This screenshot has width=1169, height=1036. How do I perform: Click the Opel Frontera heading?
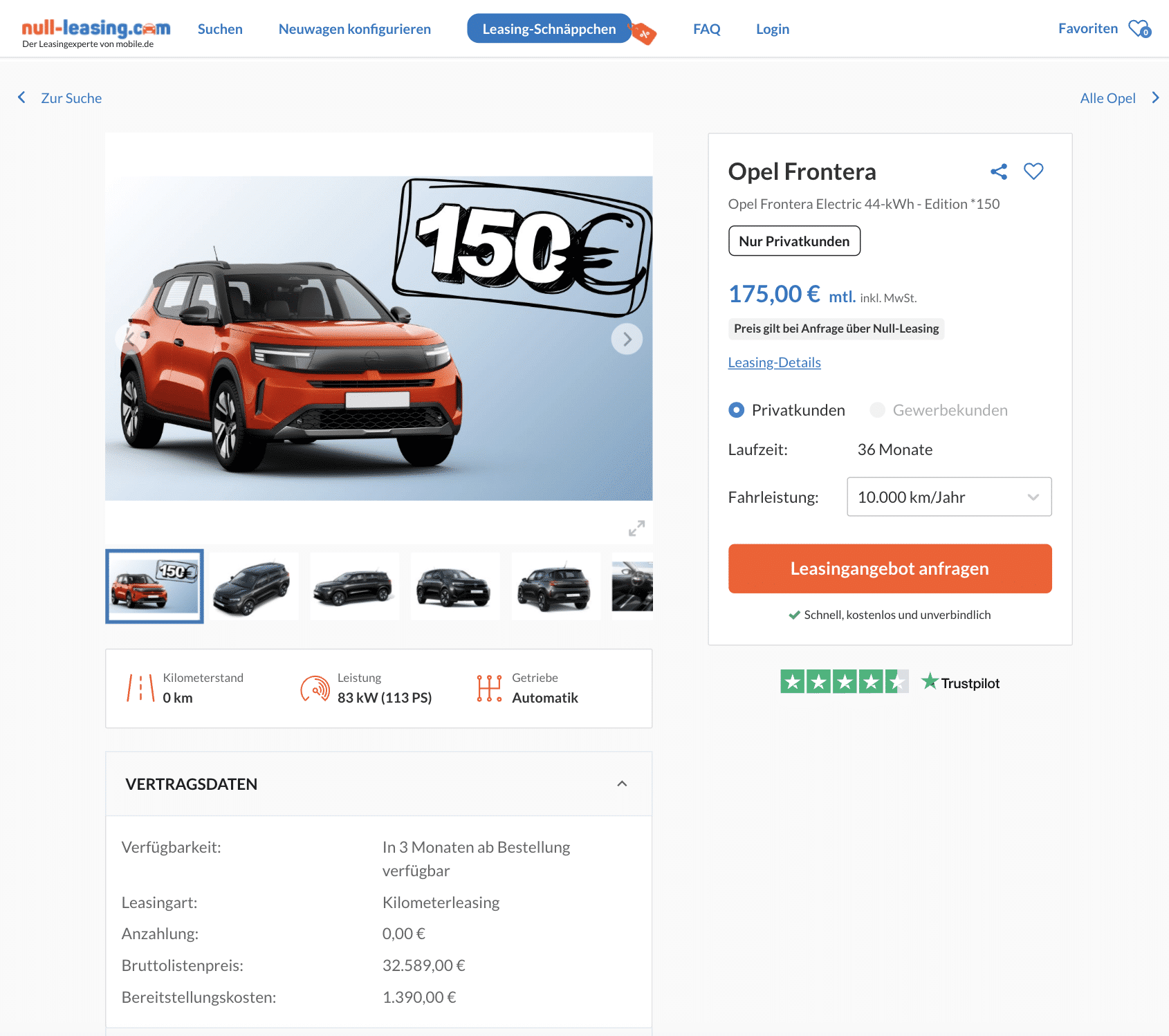802,172
